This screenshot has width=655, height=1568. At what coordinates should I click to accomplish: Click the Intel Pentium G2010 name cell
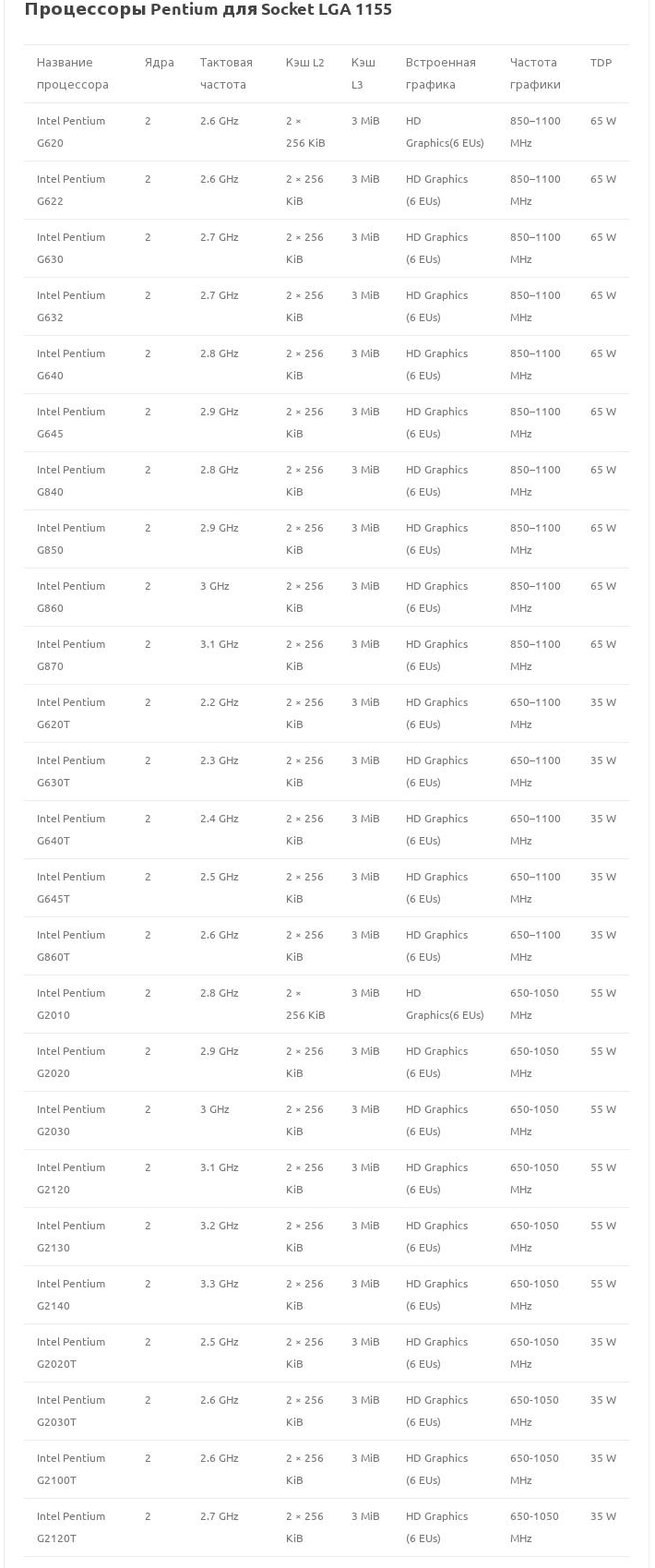tap(71, 1004)
